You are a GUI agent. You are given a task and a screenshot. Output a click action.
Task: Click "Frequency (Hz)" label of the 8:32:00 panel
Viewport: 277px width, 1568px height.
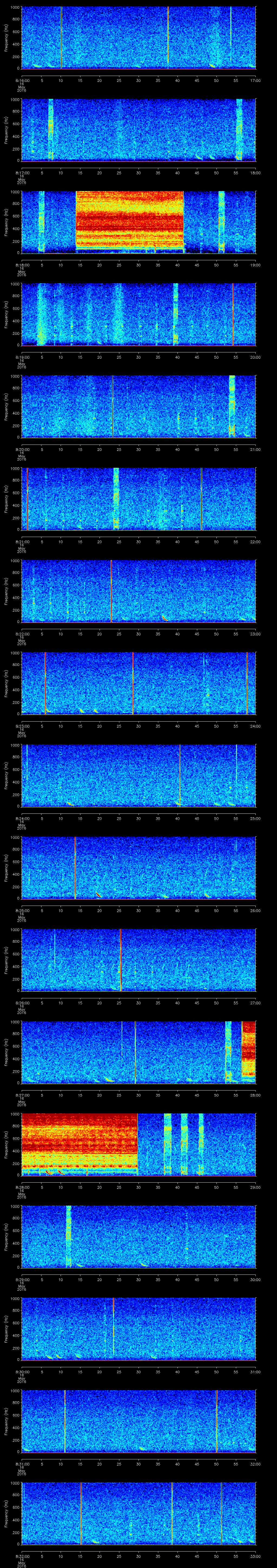(6, 1513)
